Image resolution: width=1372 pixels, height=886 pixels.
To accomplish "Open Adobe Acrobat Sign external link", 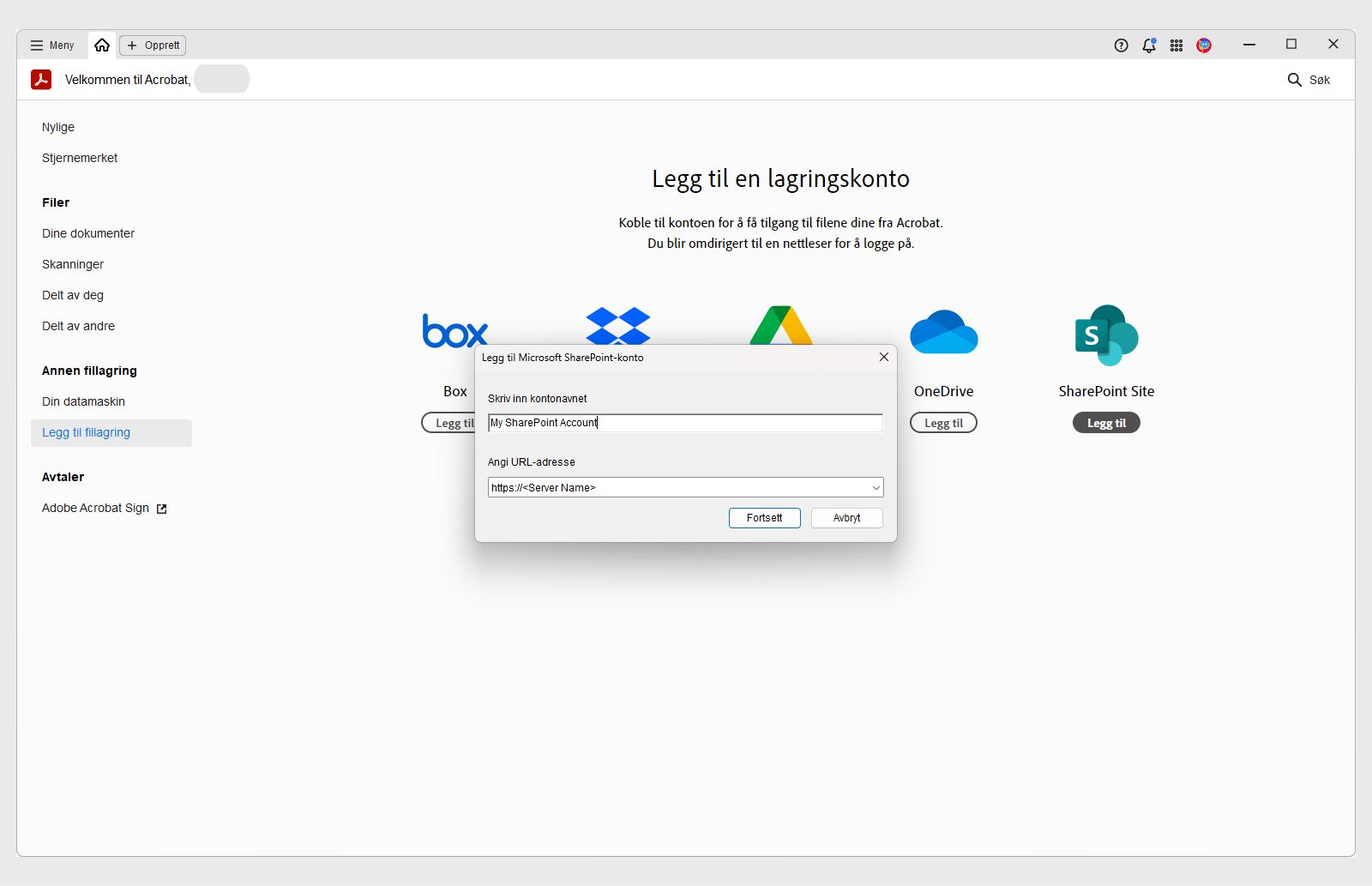I will point(96,508).
